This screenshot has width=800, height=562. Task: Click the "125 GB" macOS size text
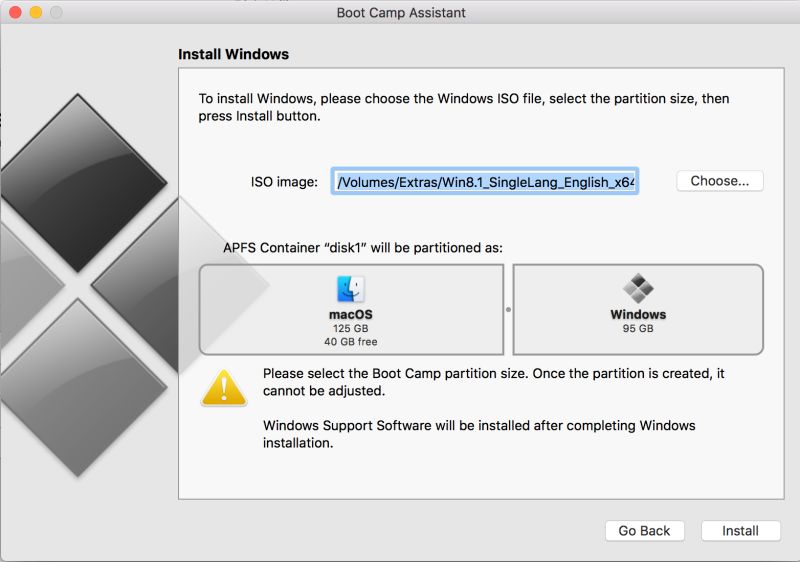pos(351,328)
